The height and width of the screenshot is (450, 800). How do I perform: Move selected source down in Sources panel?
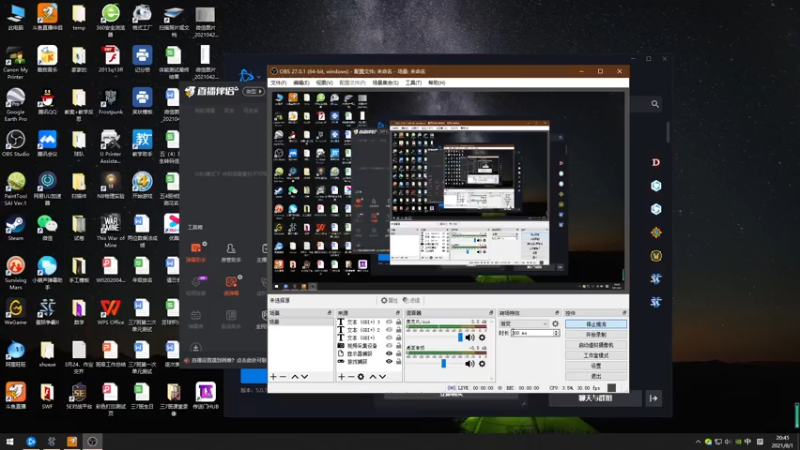click(382, 377)
